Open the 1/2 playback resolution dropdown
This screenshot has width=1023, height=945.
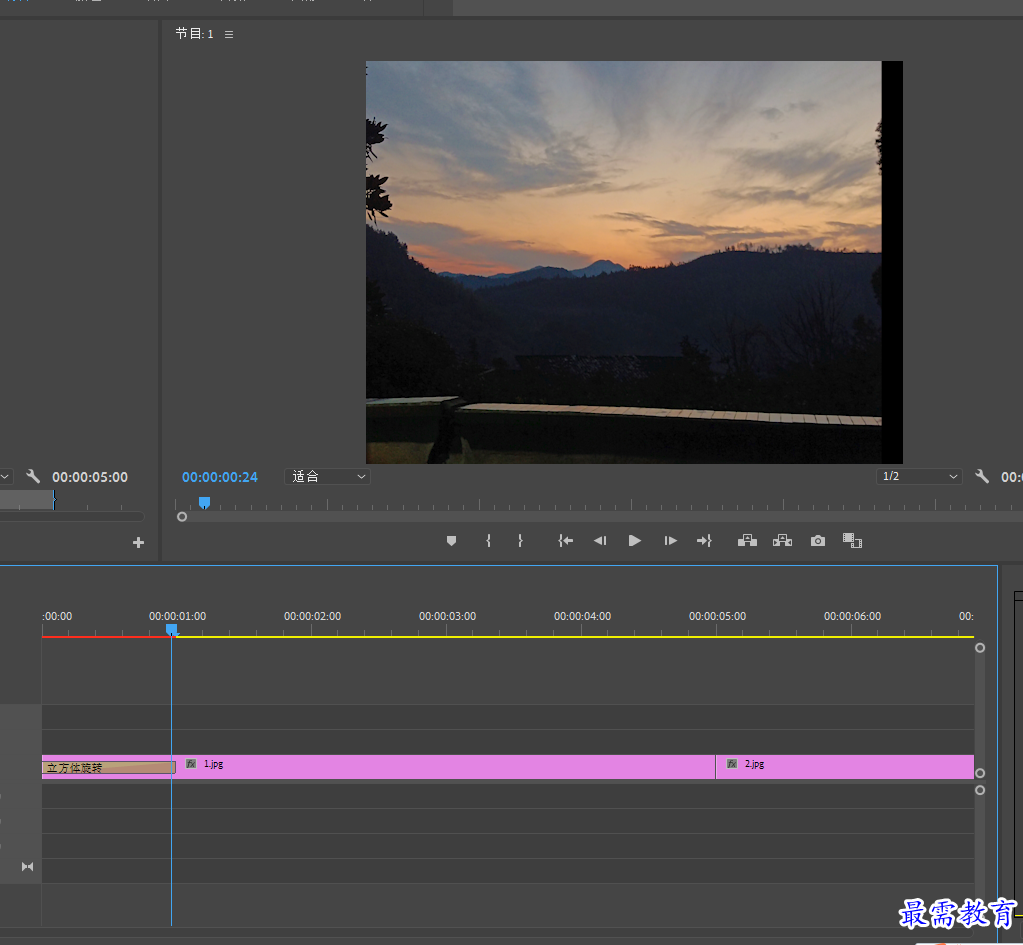[x=919, y=476]
